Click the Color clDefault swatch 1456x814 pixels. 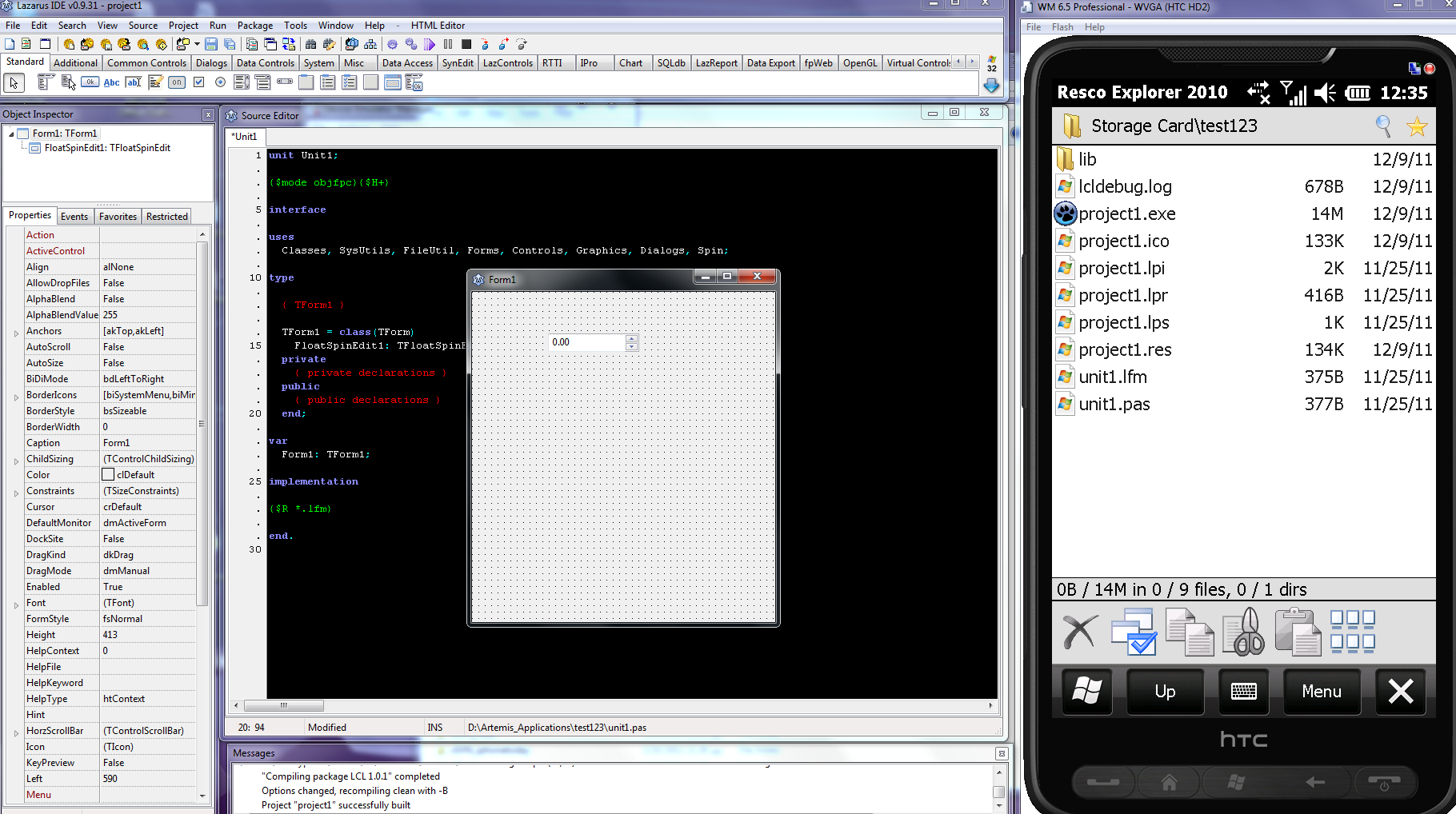point(108,475)
